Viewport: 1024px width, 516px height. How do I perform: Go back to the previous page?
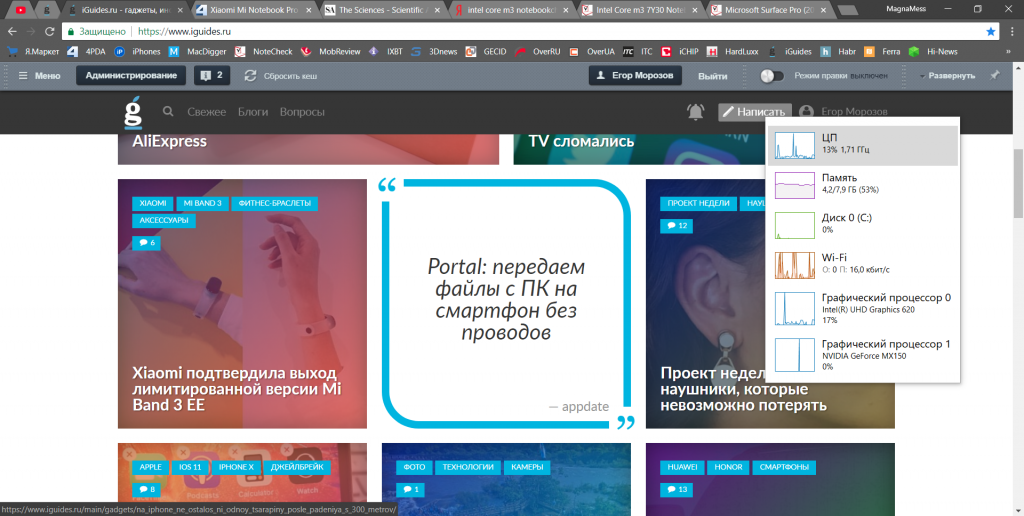pos(12,31)
